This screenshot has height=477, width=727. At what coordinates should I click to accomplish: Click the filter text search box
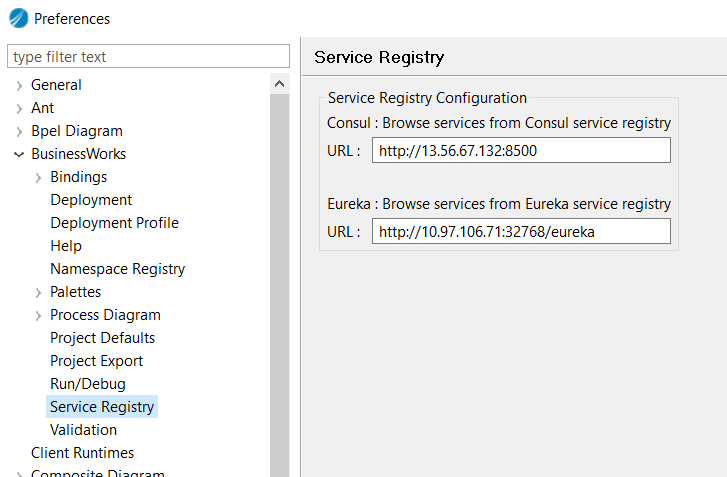click(148, 57)
